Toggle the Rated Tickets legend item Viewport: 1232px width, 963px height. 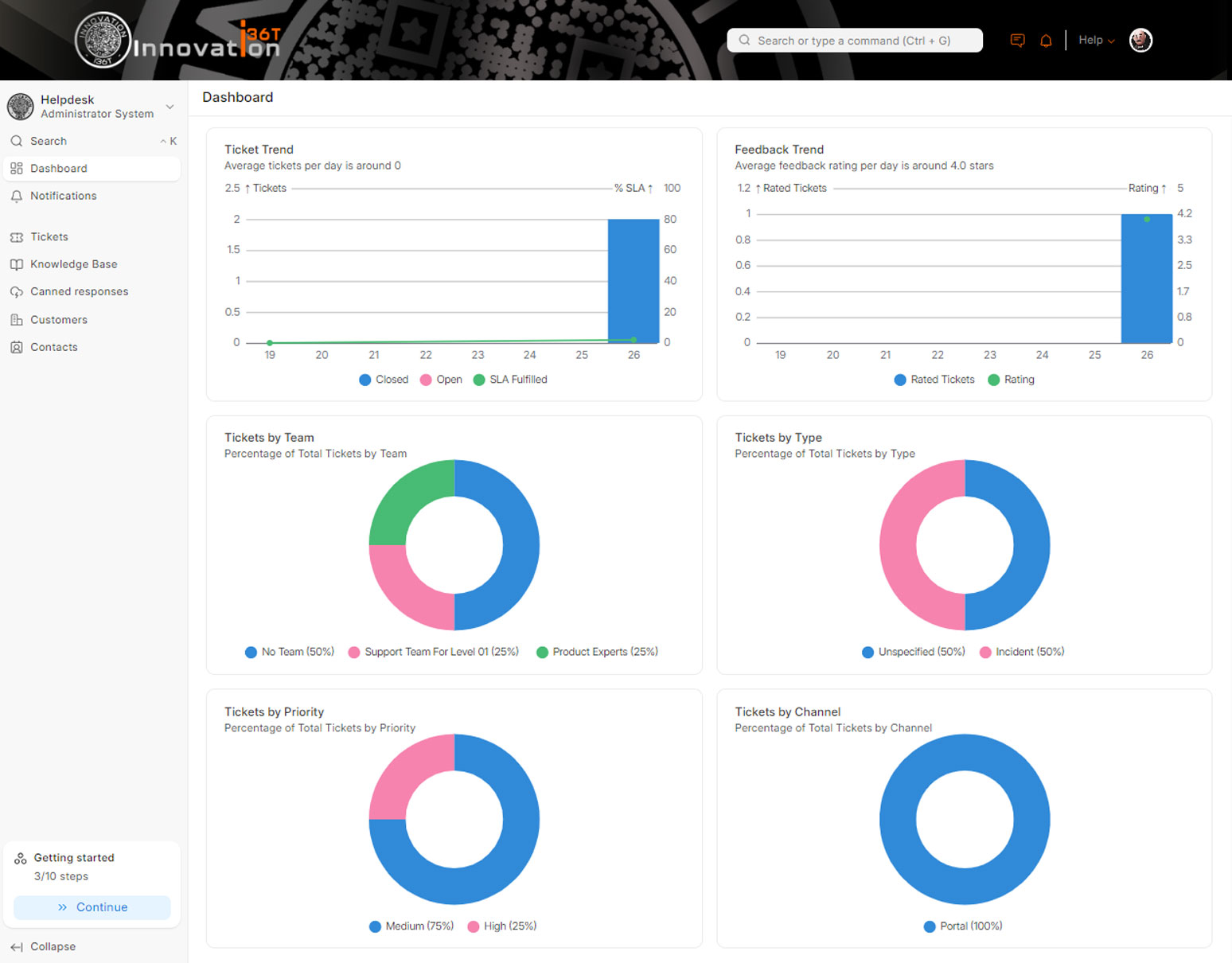934,380
